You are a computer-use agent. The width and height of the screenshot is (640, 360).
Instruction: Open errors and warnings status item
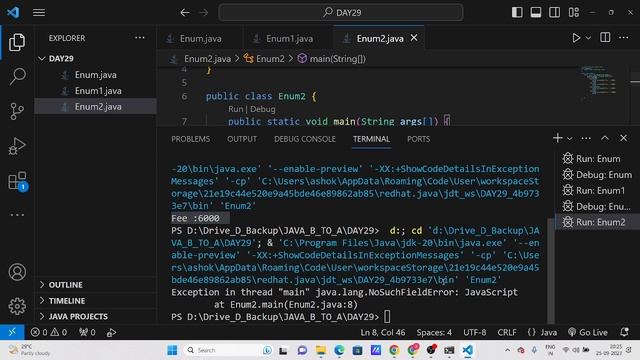coord(49,332)
